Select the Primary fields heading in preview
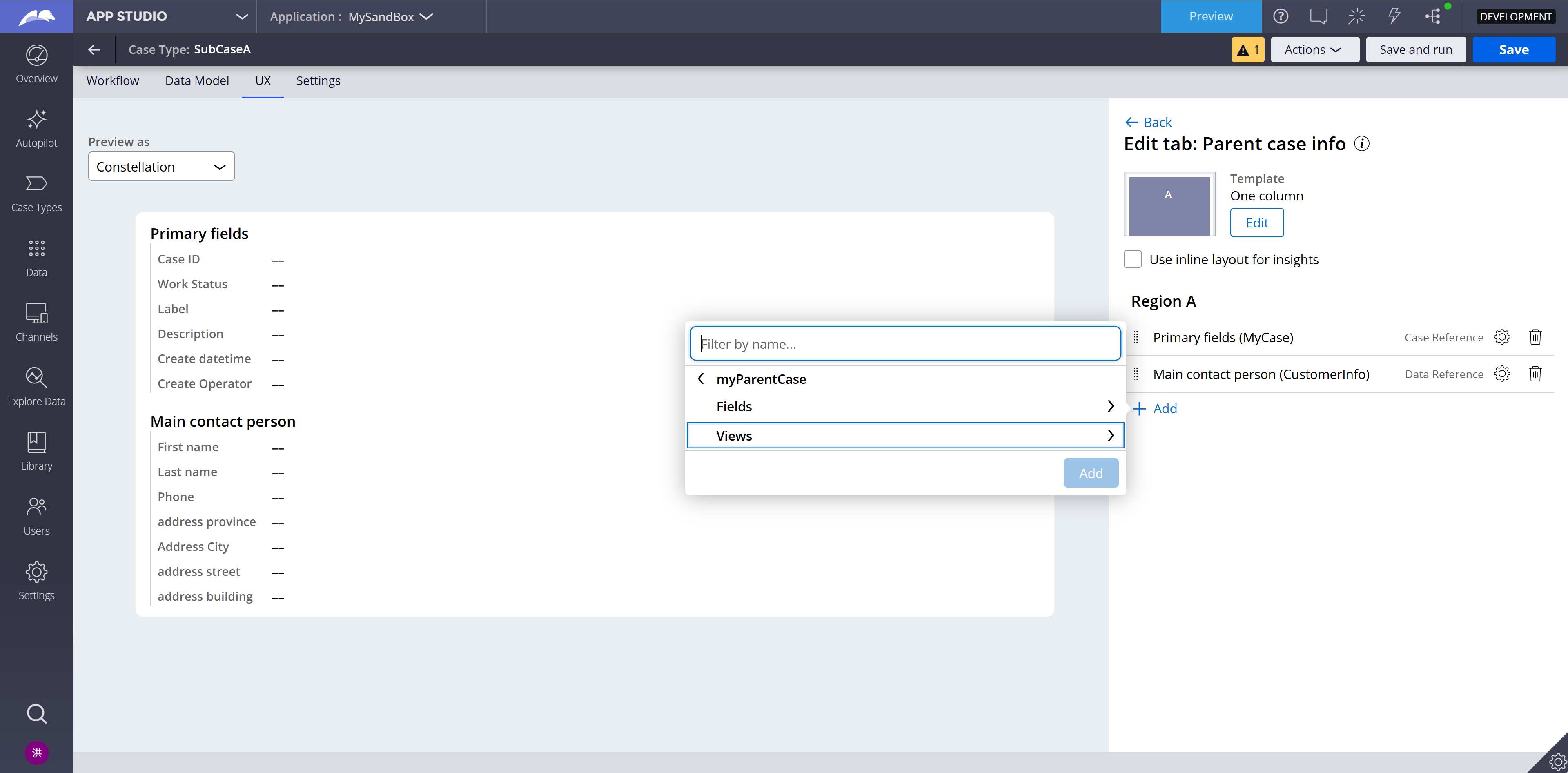Screen dimensions: 1568x773 click(x=199, y=234)
